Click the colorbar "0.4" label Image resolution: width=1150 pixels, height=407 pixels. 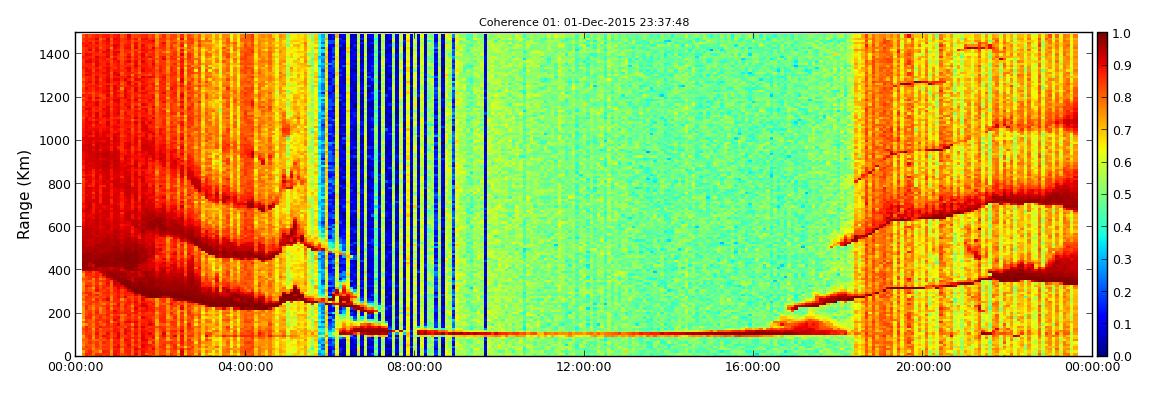point(1121,227)
